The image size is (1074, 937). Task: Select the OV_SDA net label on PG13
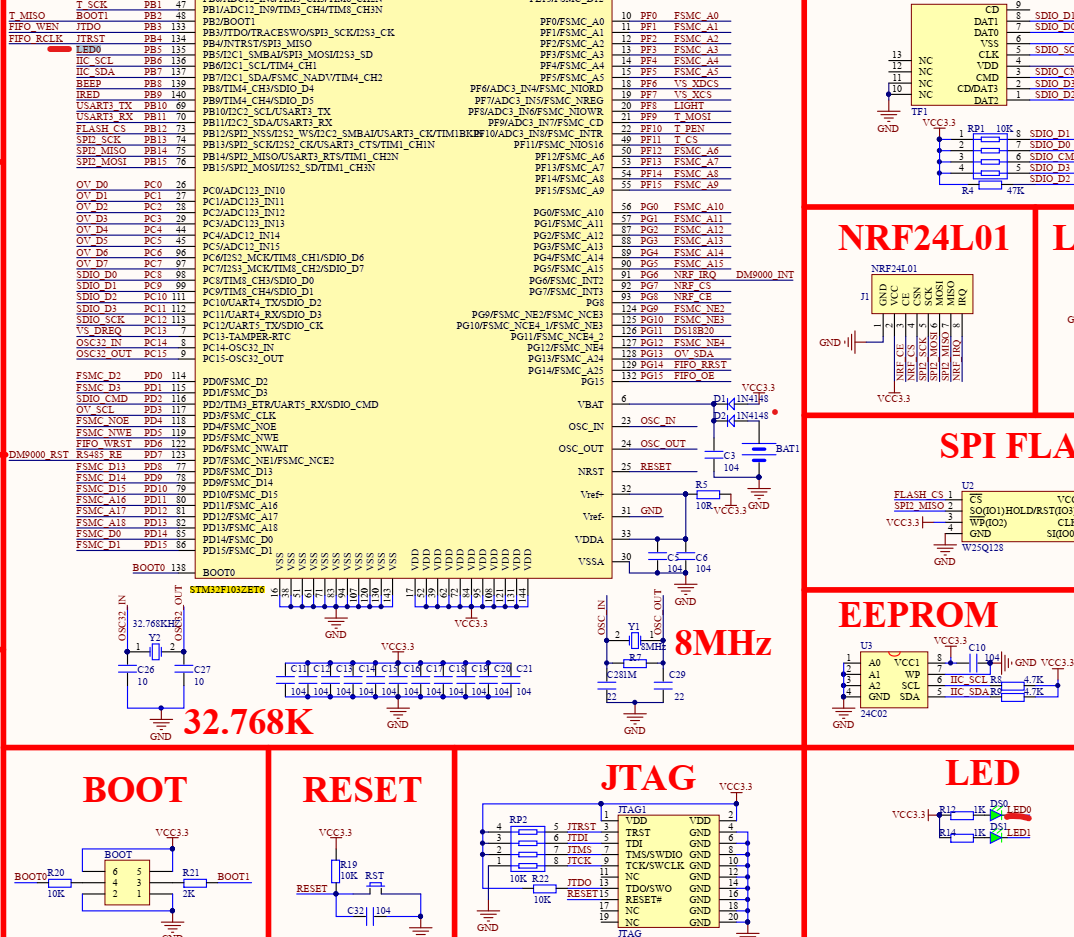pyautogui.click(x=693, y=353)
